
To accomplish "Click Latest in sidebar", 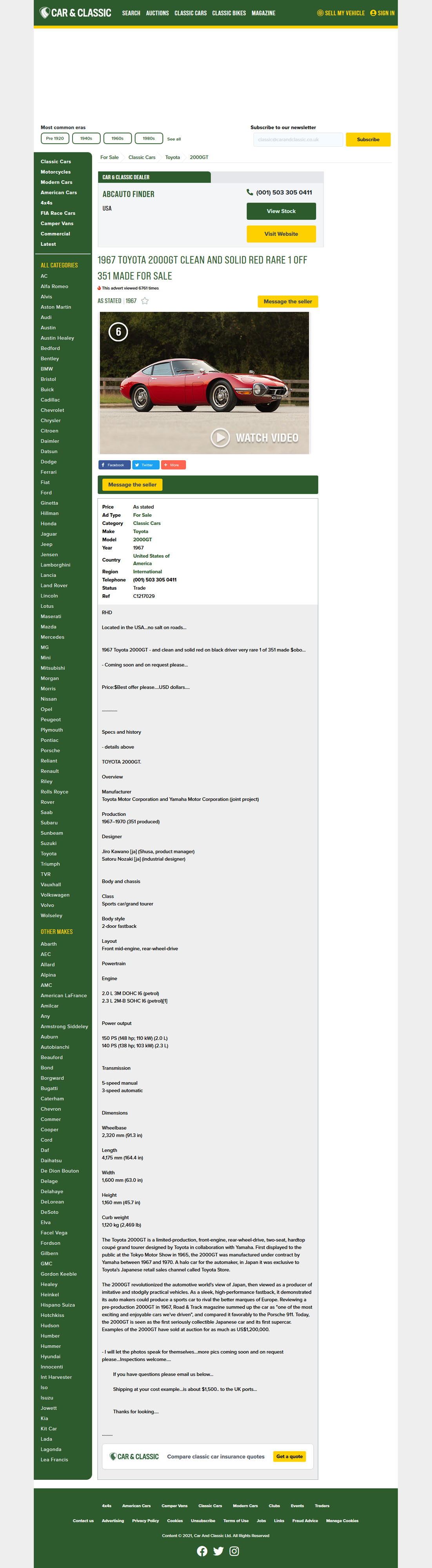I will coord(48,244).
